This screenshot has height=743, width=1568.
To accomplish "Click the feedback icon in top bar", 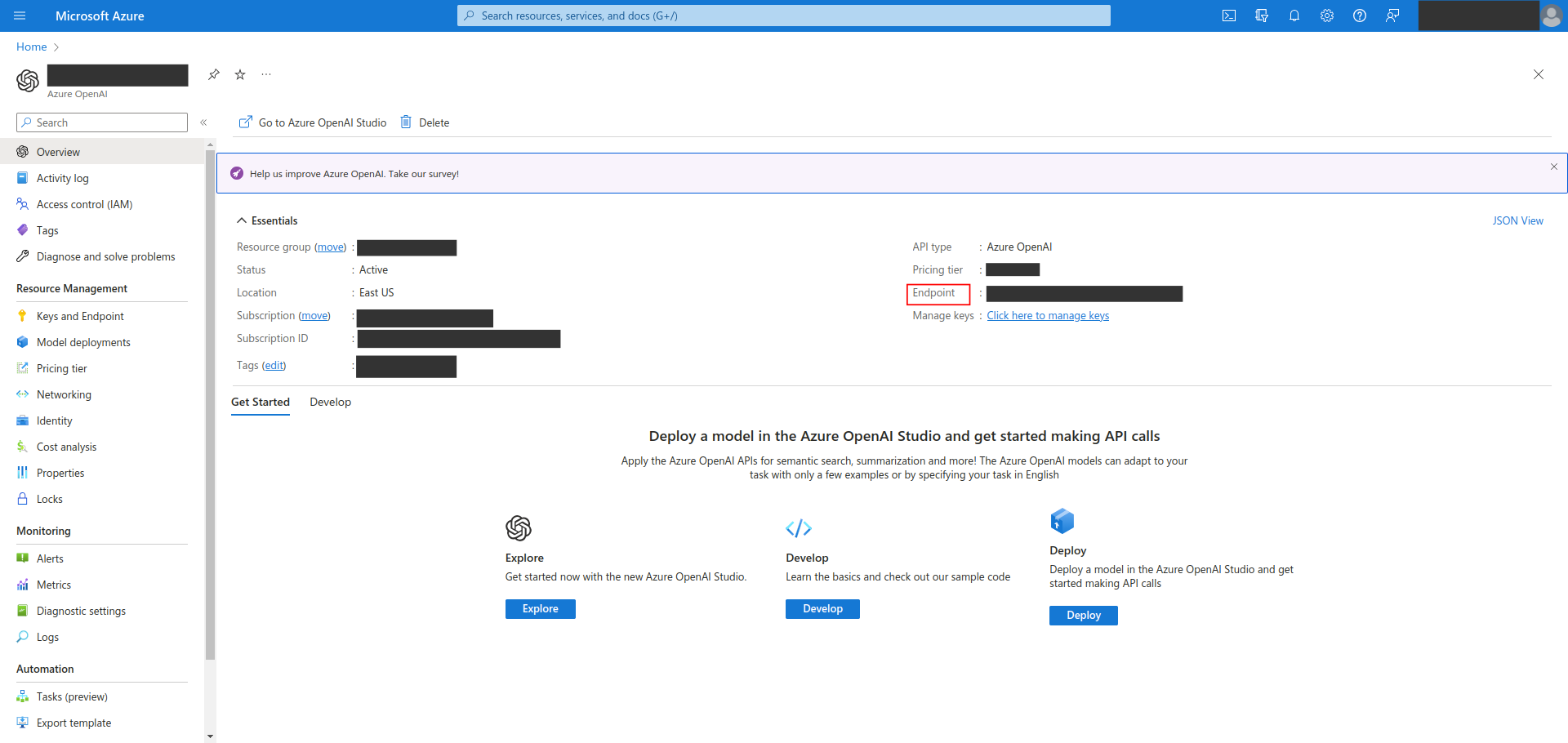I will point(1392,16).
